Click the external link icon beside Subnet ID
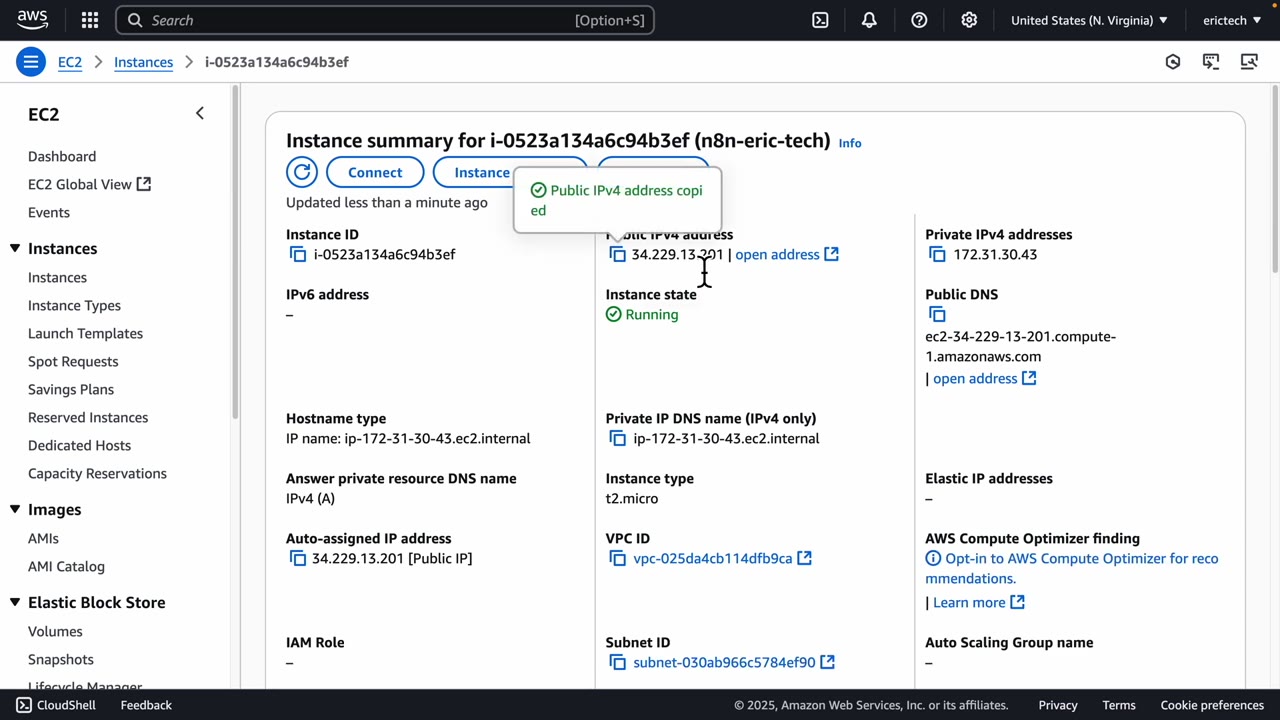This screenshot has width=1280, height=720. [x=827, y=662]
